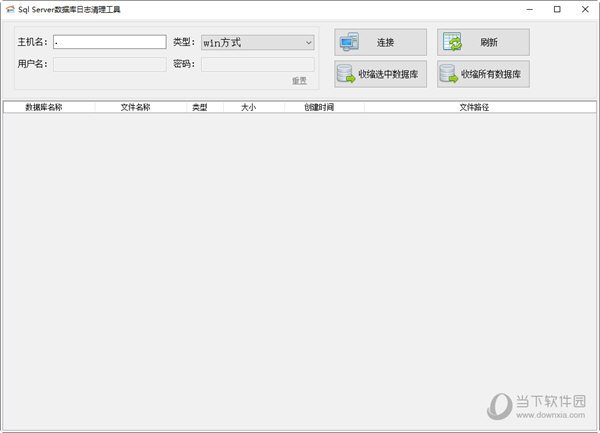Click the 密码 password field
Screen dimensions: 600x433
coord(258,64)
